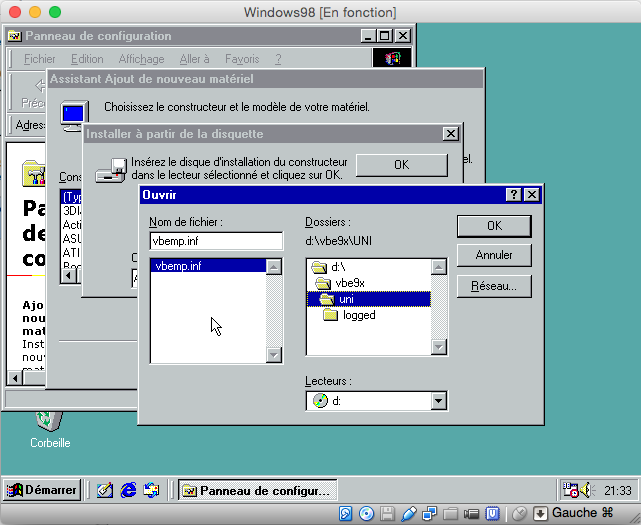This screenshot has height=525, width=641.
Task: Click the macOS red close button of Windows98 window
Action: (x=15, y=12)
